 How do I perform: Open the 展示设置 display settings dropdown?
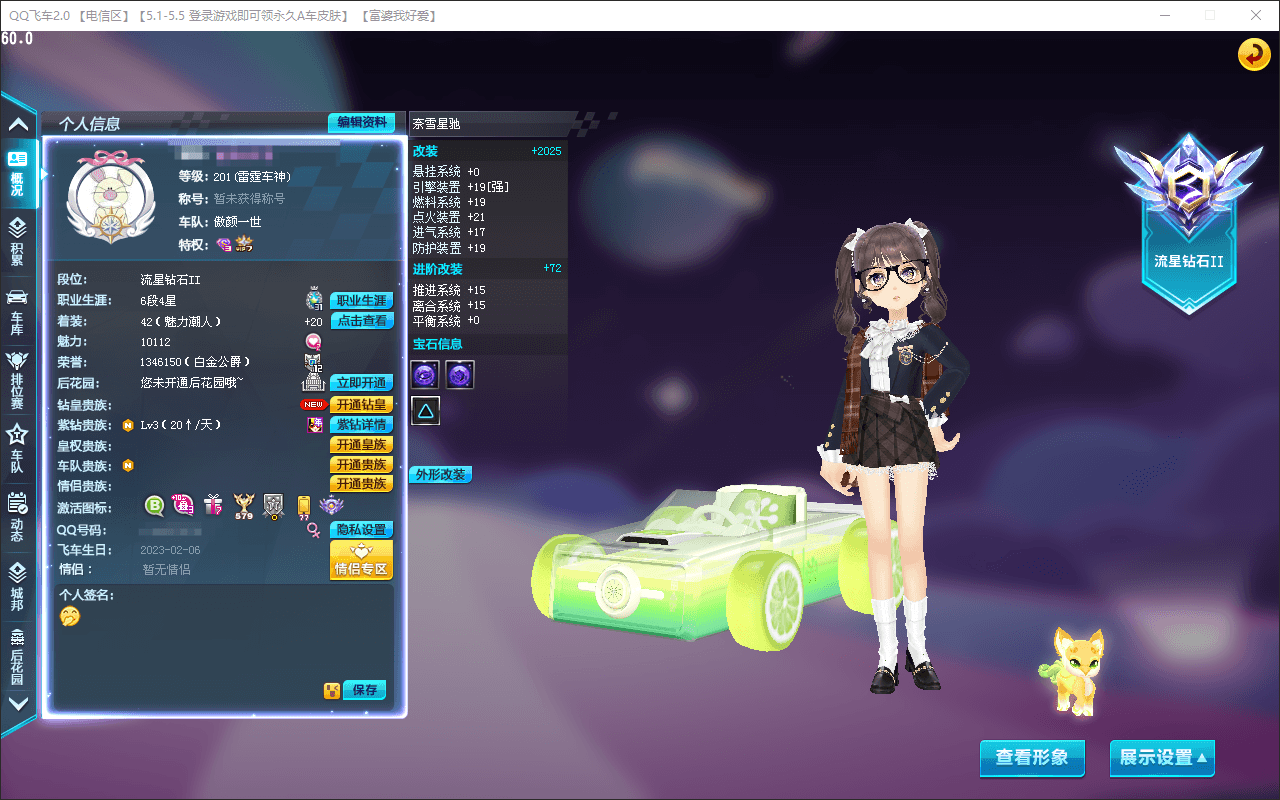[1164, 758]
